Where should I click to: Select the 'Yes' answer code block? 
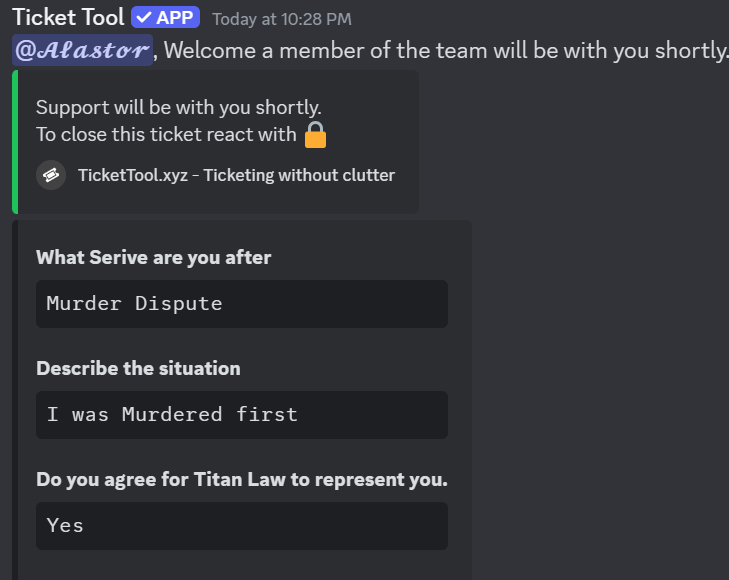pos(242,526)
